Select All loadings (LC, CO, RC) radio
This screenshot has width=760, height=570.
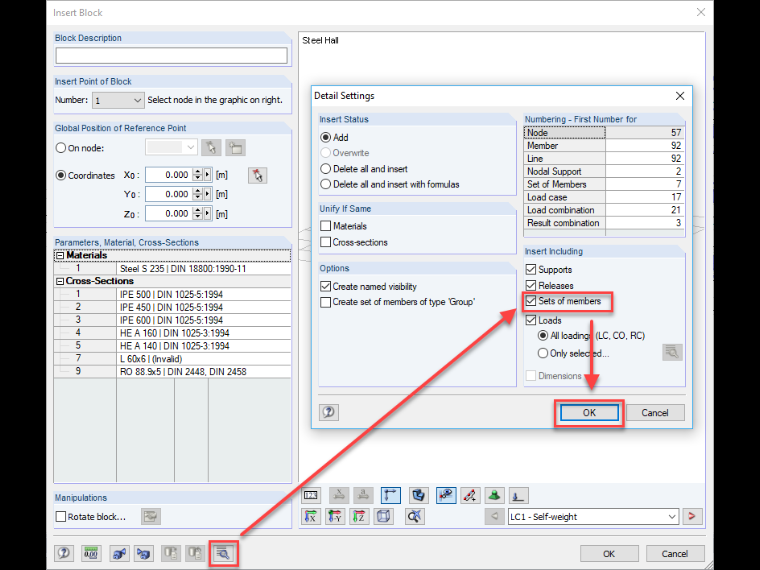[x=543, y=335]
